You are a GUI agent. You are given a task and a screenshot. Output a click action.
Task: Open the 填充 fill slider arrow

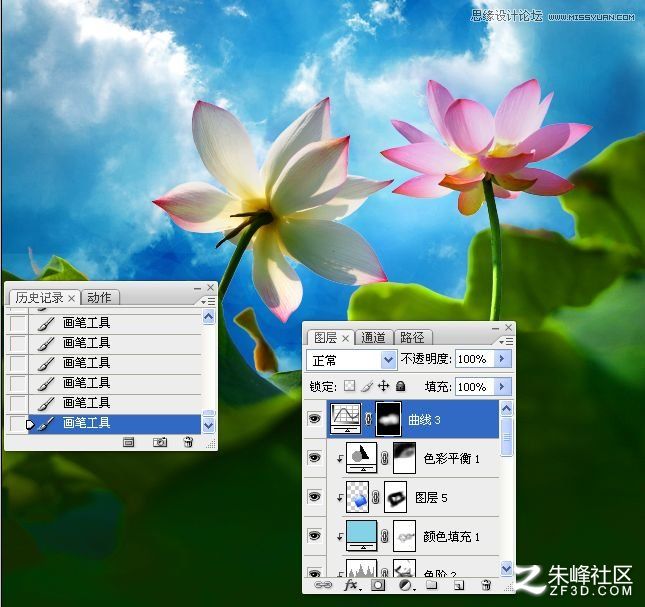pos(502,387)
